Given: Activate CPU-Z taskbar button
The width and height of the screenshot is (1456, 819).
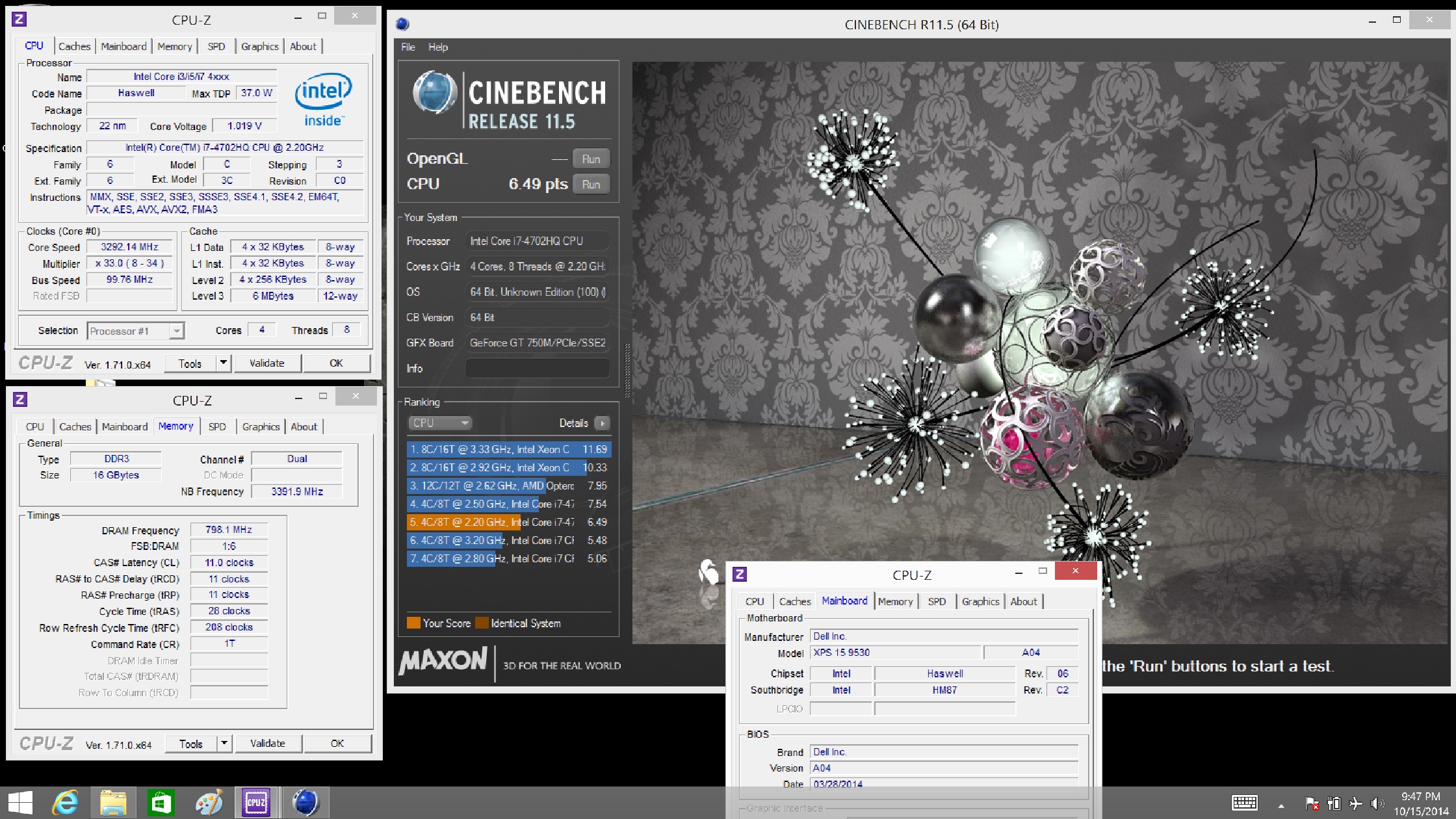Looking at the screenshot, I should click(x=256, y=803).
